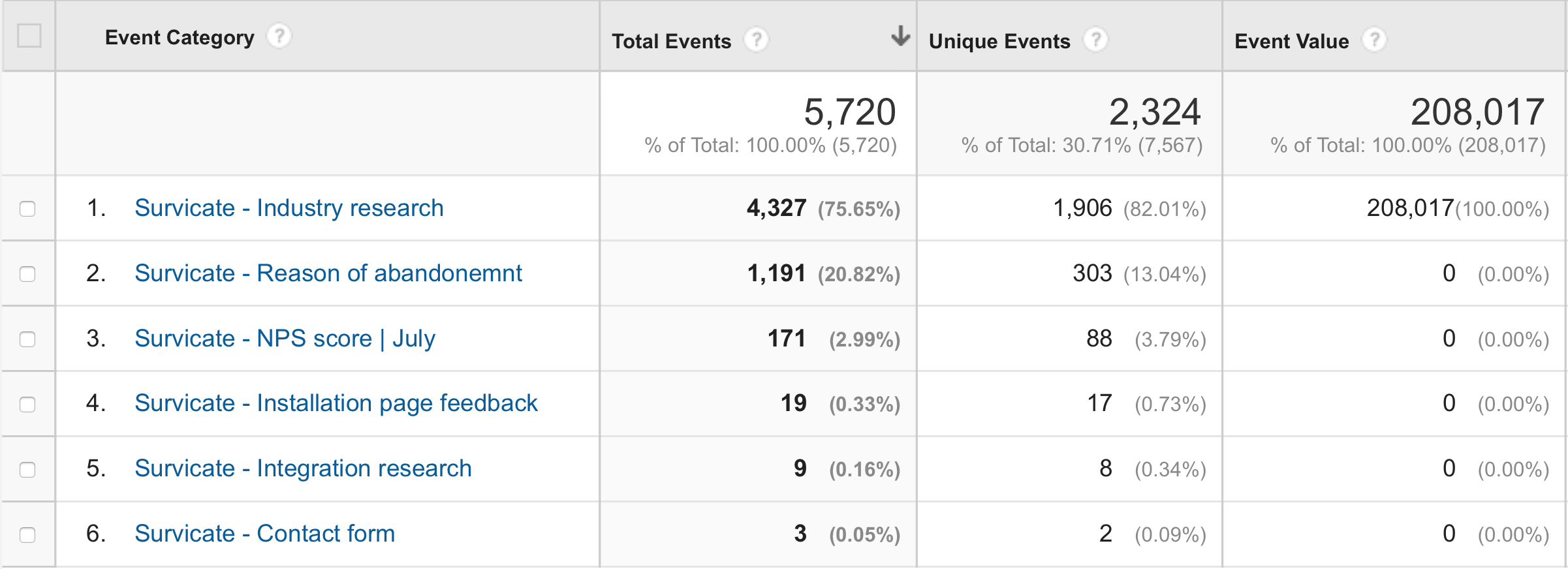The image size is (1568, 569).
Task: Check the box for Industry research row
Action: point(27,209)
